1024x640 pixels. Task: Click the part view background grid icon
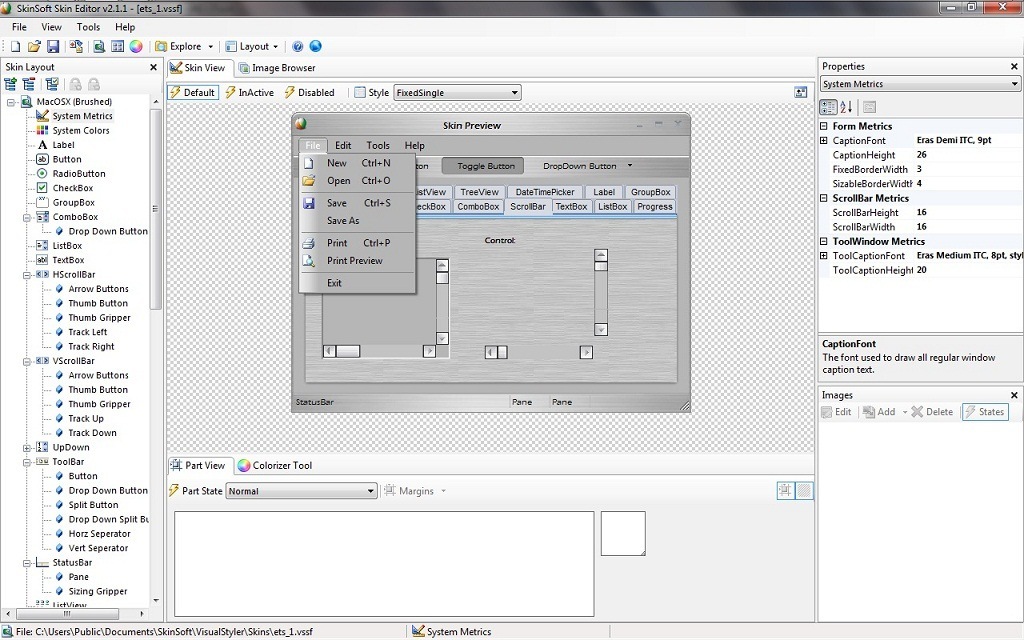pos(805,490)
